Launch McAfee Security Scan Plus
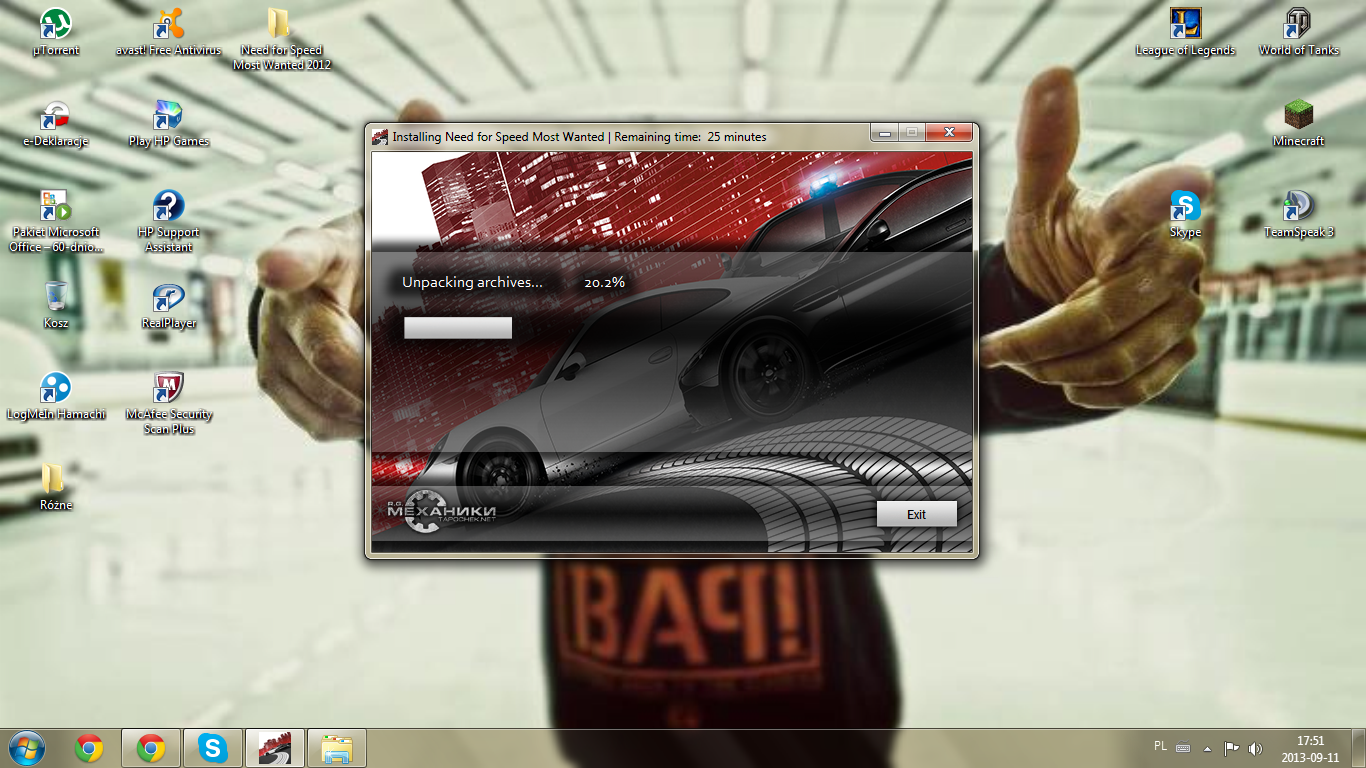Image resolution: width=1366 pixels, height=768 pixels. 169,403
